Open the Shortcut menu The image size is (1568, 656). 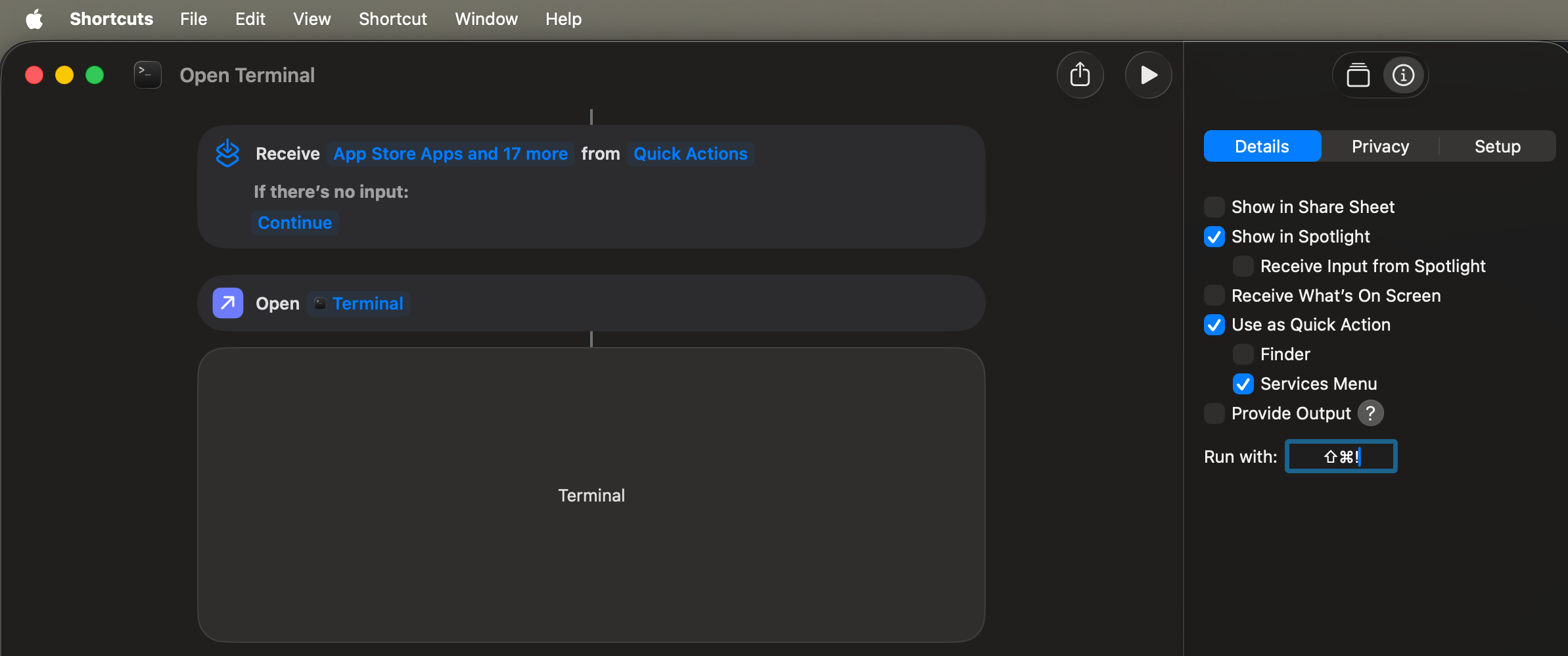coord(393,19)
